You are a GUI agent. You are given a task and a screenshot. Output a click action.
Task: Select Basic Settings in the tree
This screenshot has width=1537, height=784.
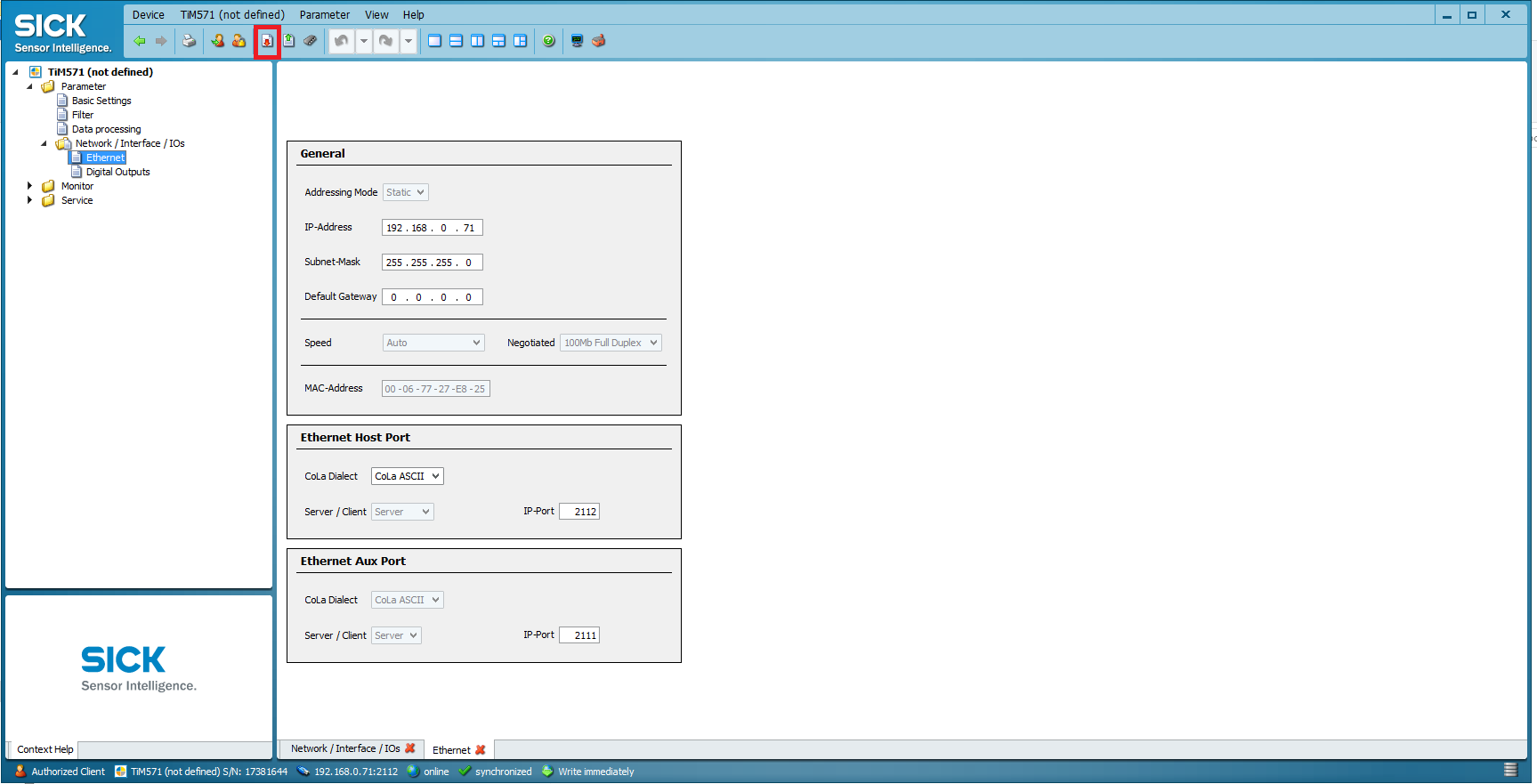pyautogui.click(x=101, y=101)
